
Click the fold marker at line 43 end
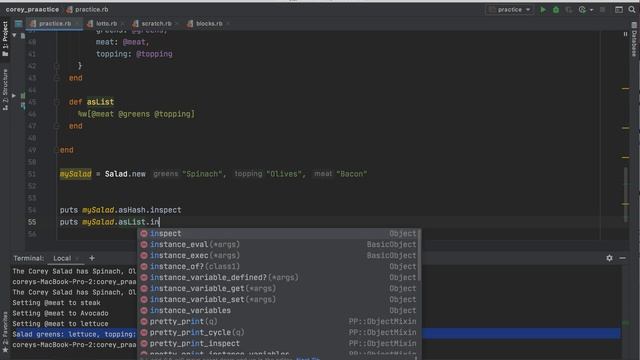(57, 78)
